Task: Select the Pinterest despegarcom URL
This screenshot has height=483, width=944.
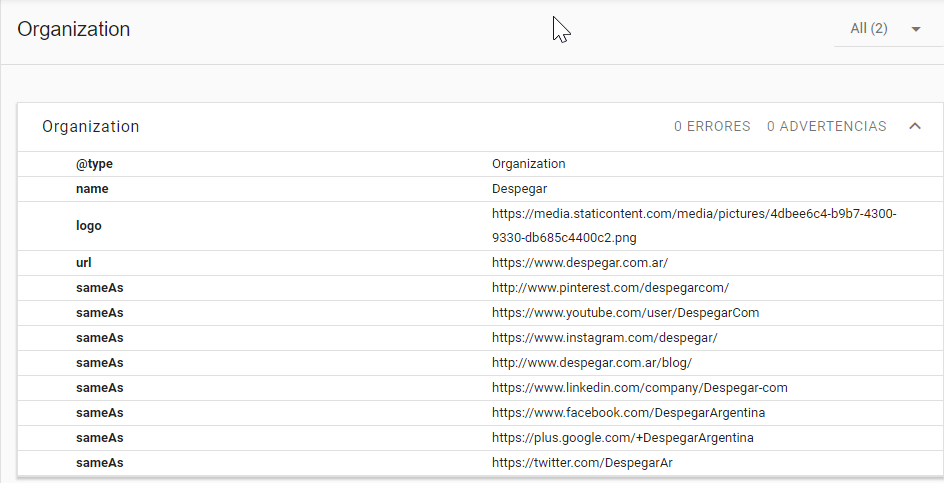Action: coord(610,288)
